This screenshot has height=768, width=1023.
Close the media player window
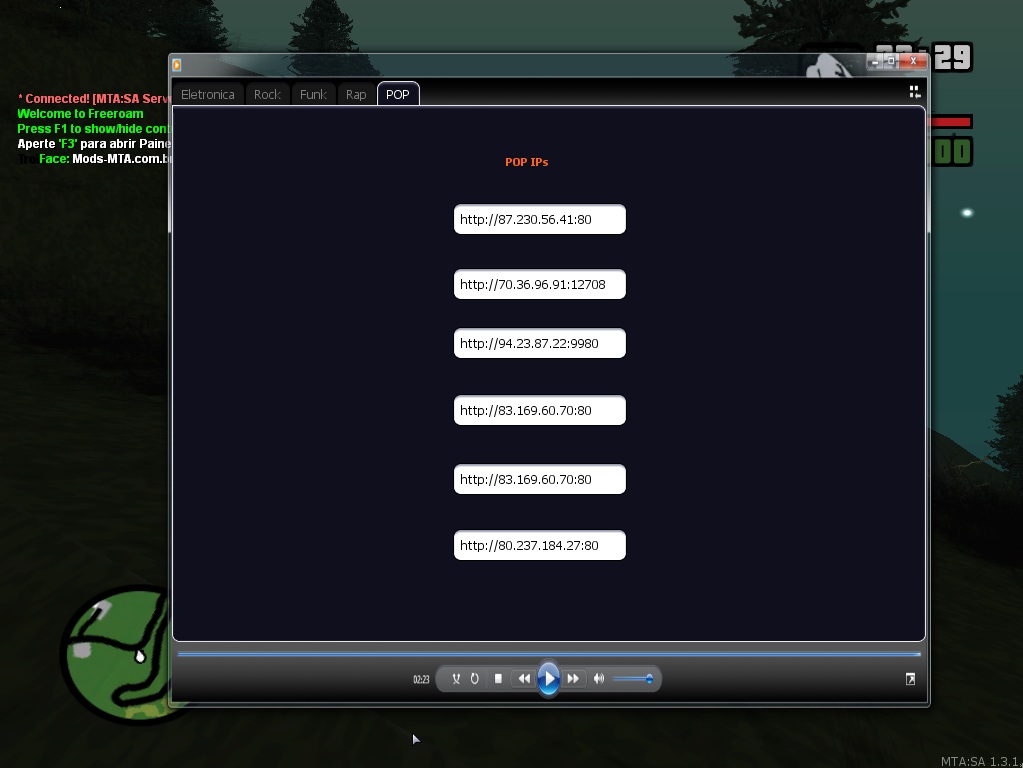pos(913,61)
